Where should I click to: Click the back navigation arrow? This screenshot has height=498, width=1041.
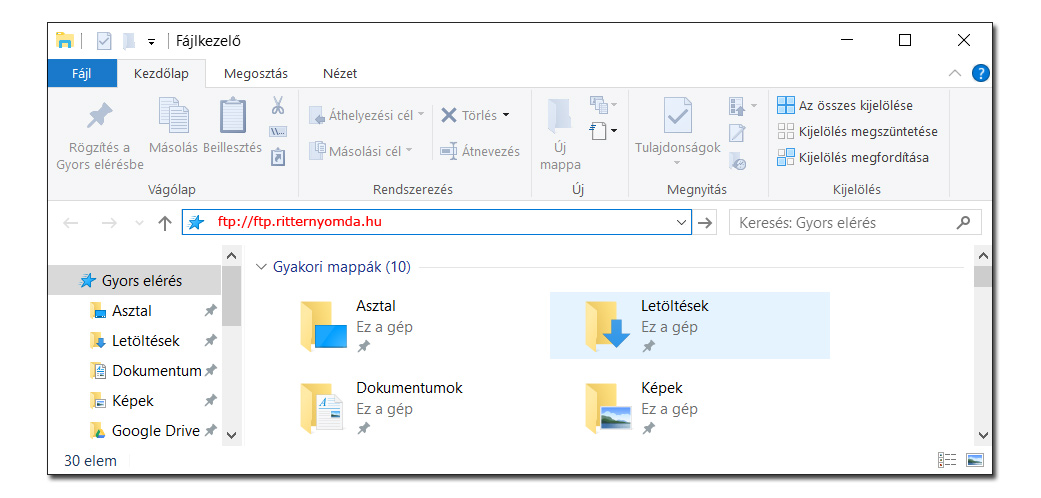click(x=70, y=224)
